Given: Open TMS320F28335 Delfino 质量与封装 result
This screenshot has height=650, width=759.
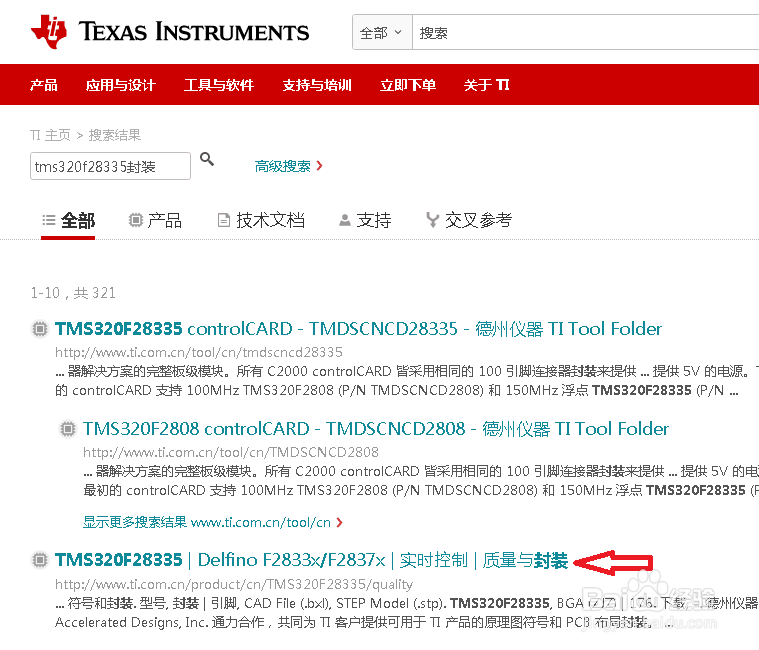Looking at the screenshot, I should tap(311, 560).
